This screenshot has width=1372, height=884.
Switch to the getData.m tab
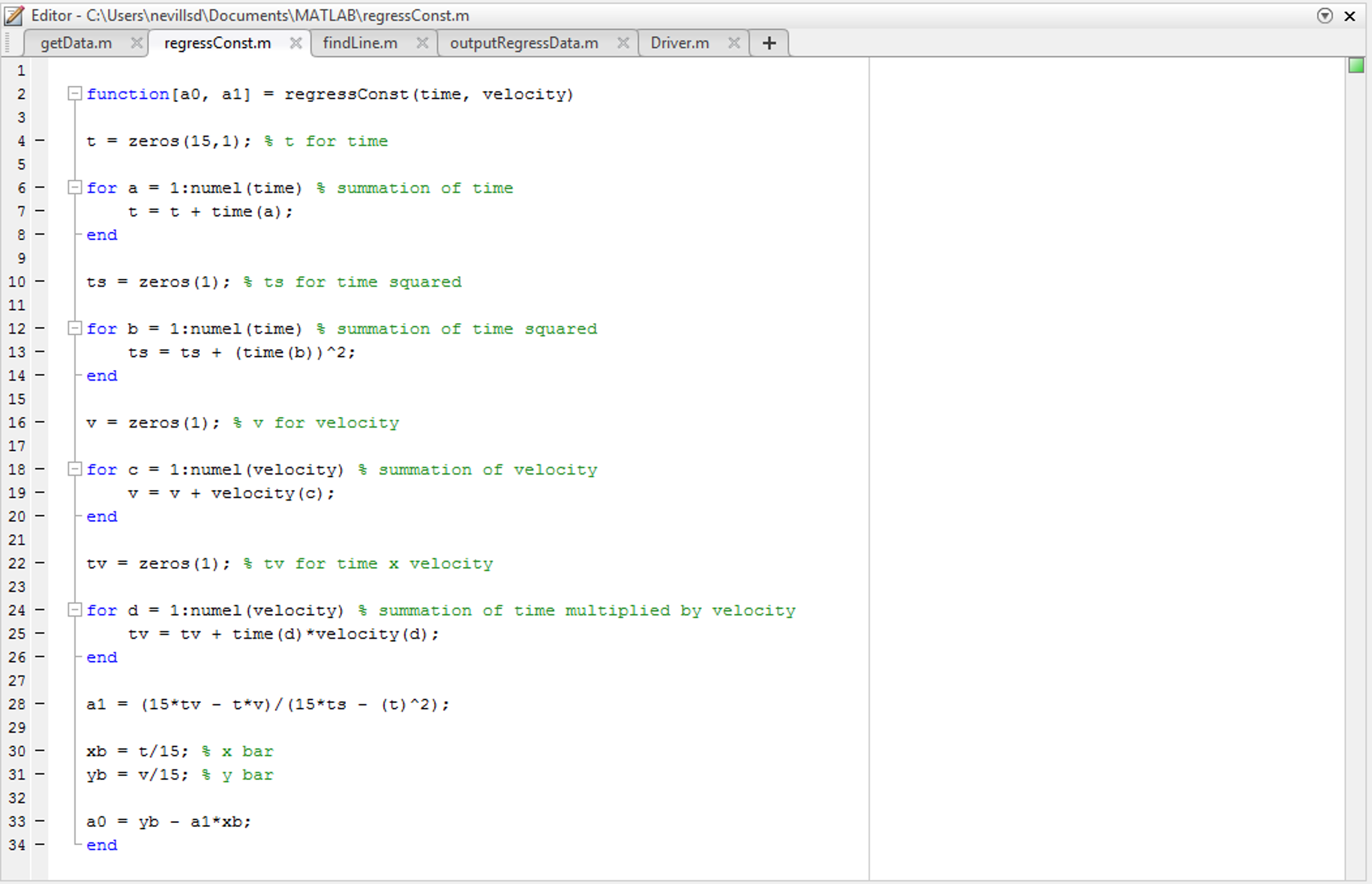[76, 42]
